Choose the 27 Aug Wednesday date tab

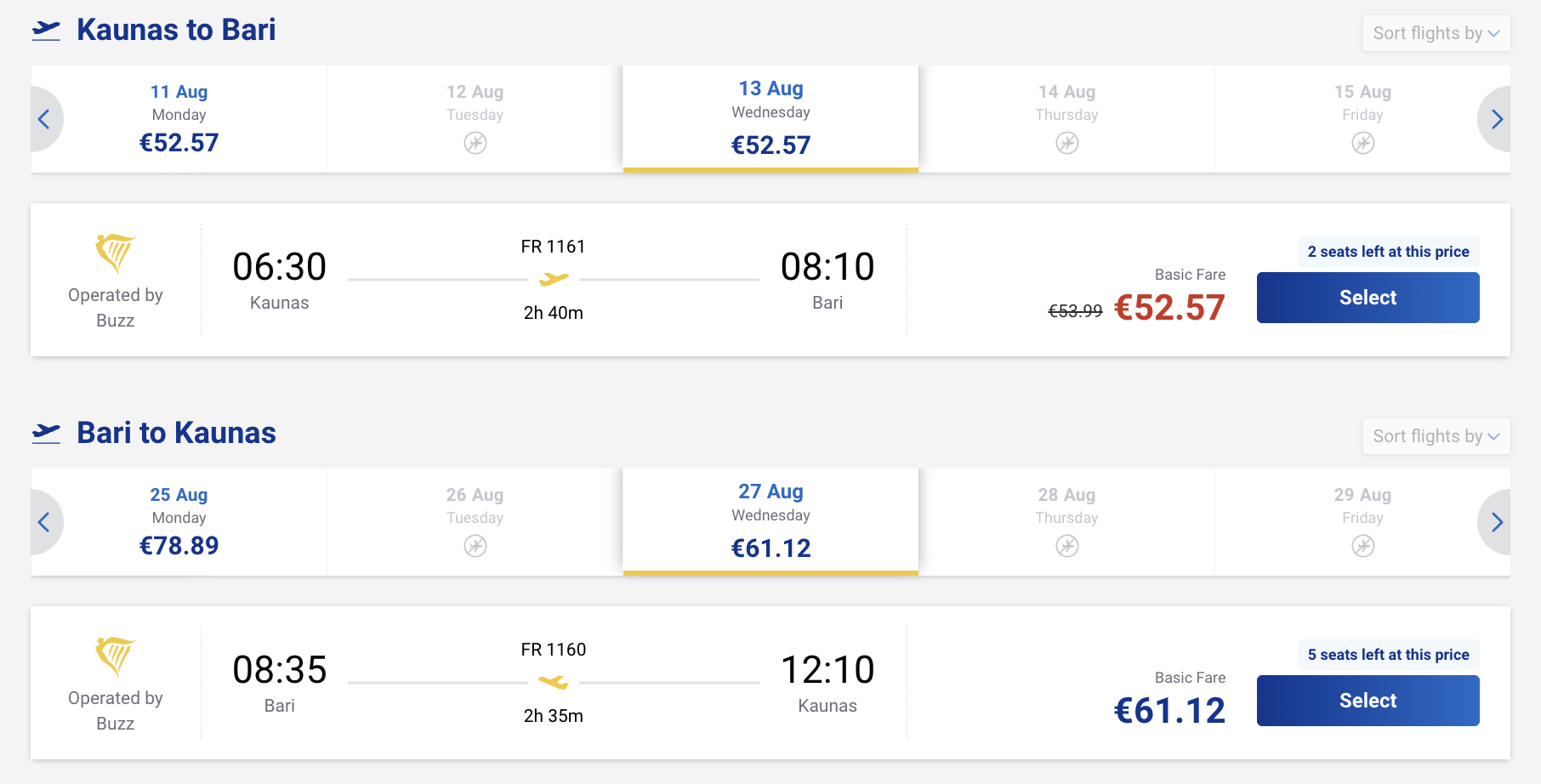[x=770, y=522]
